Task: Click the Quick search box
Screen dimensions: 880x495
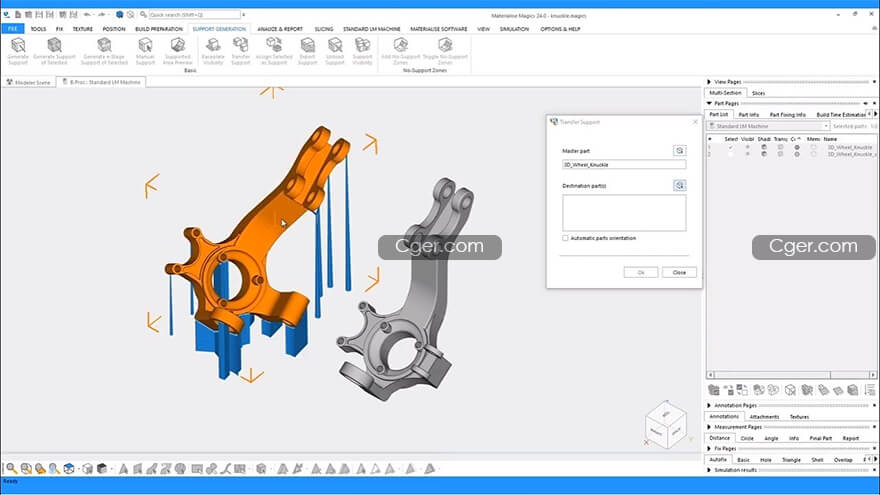Action: (x=194, y=15)
